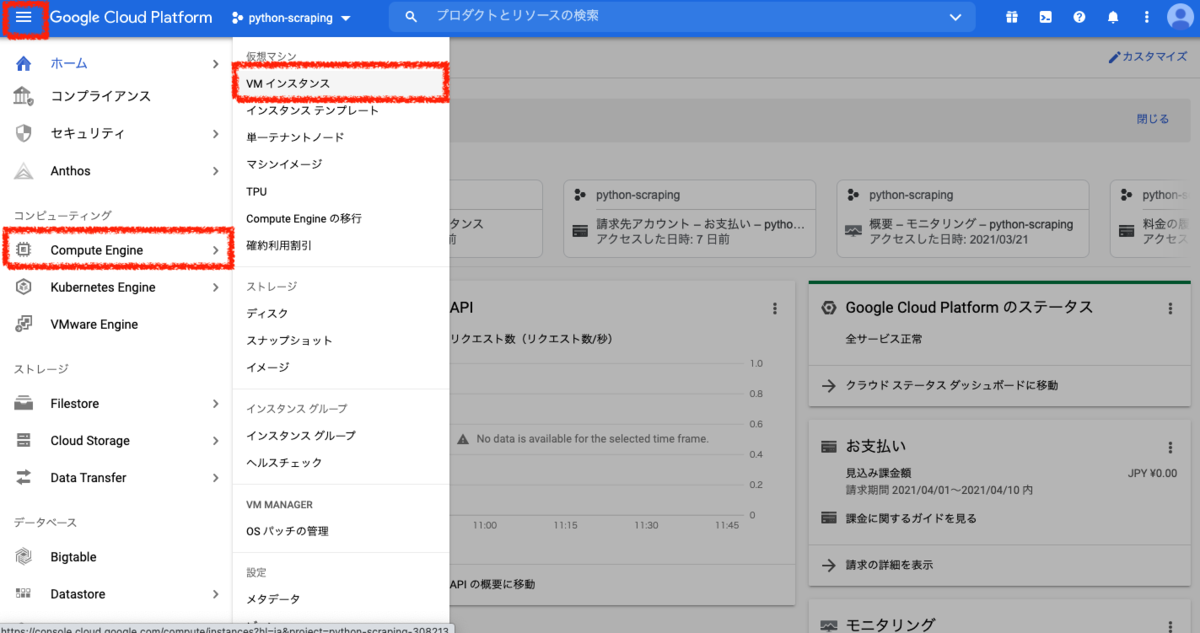Expand the Kubernetes Engine submenu chevron

point(215,287)
